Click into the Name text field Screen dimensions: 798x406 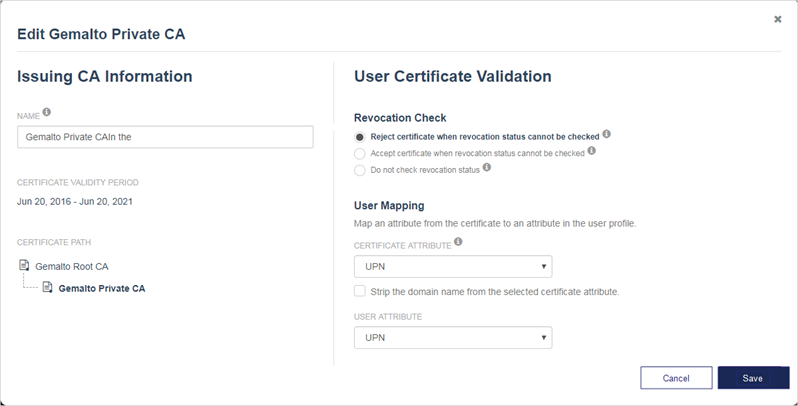click(165, 137)
